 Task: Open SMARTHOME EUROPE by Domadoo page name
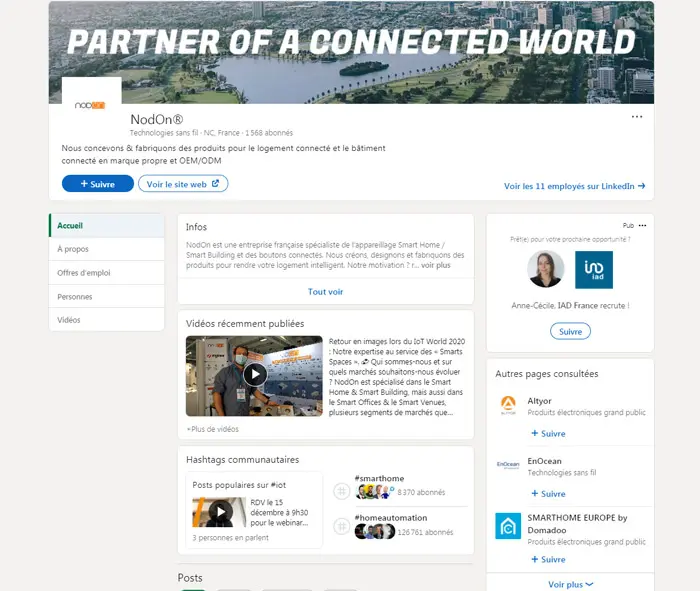click(x=577, y=524)
